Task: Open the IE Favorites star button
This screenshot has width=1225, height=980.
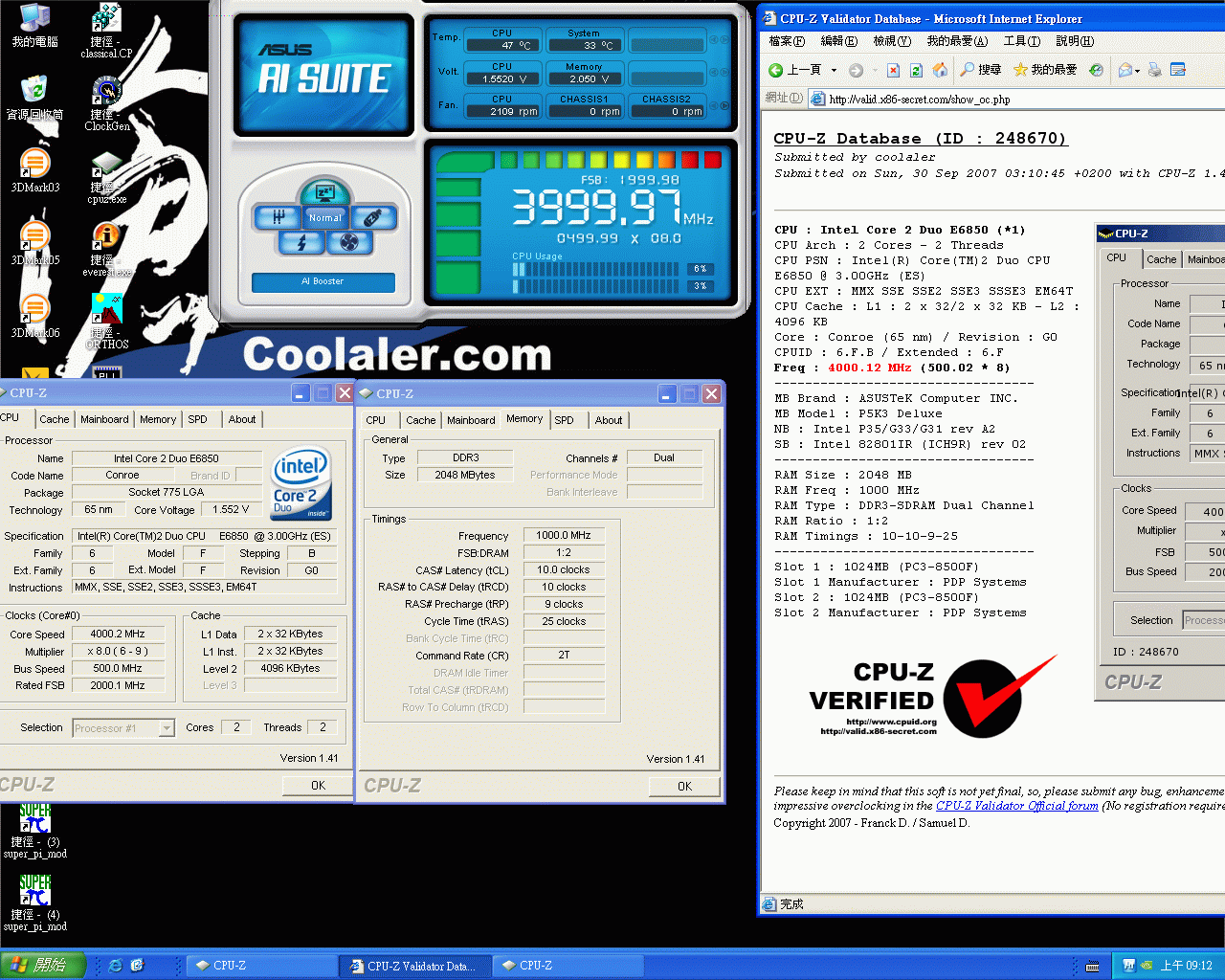Action: tap(1045, 70)
